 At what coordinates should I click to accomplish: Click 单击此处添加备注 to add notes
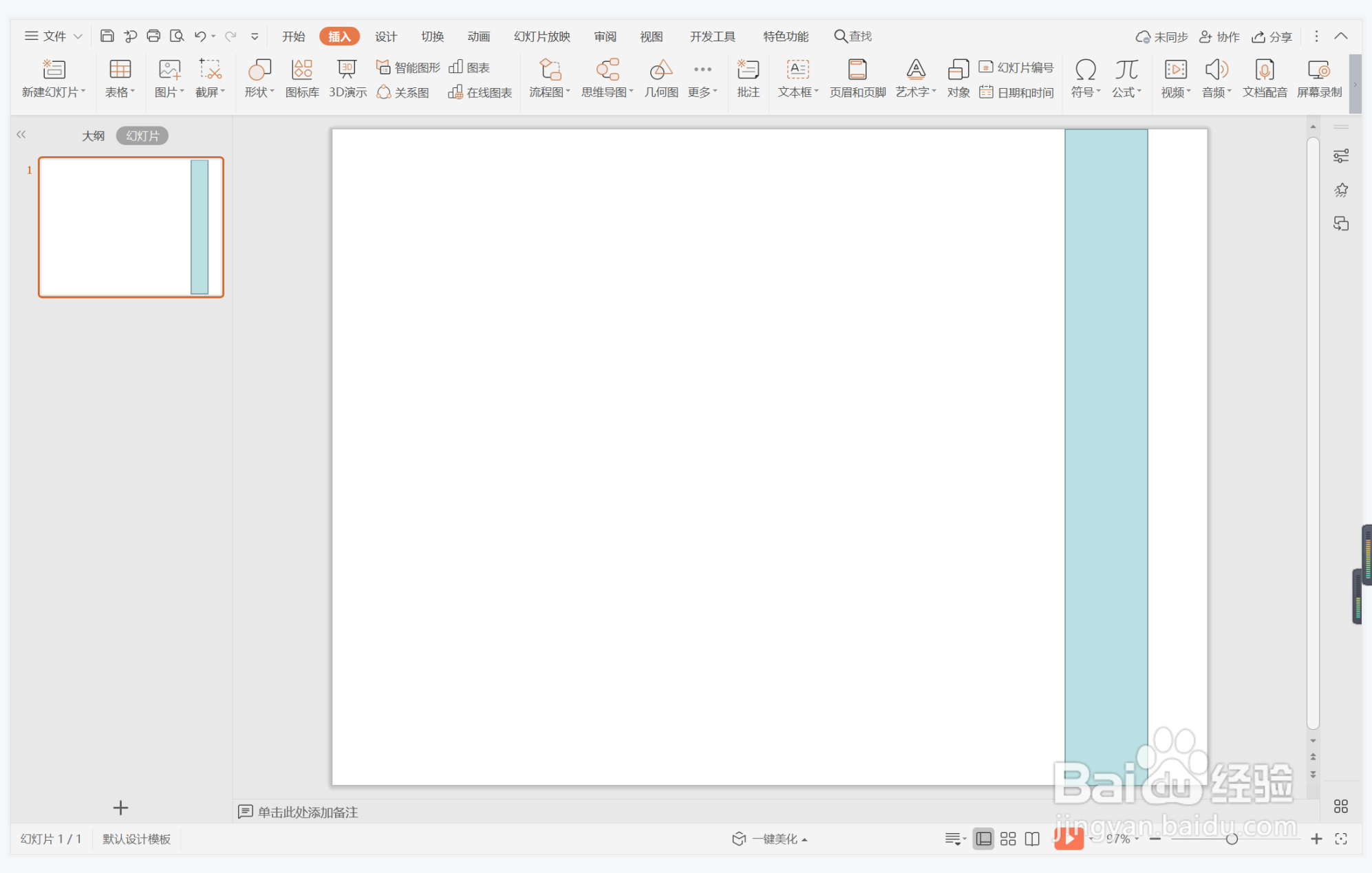click(307, 812)
